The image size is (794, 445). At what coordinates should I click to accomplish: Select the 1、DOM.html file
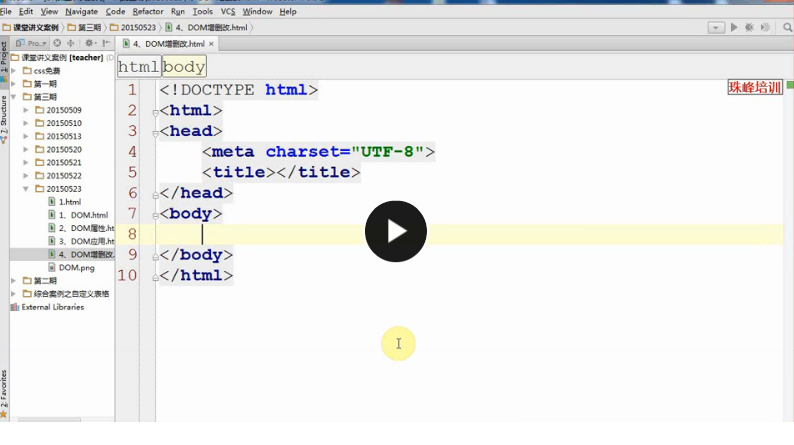78,215
